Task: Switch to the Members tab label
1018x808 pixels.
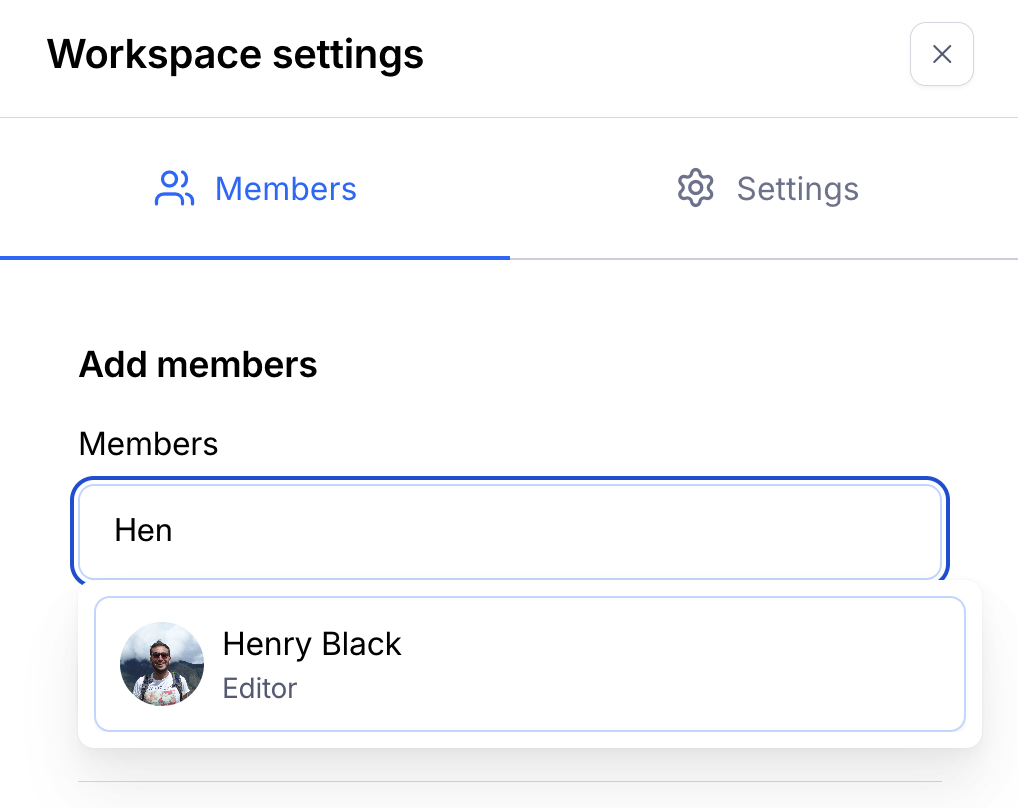Action: pos(286,189)
